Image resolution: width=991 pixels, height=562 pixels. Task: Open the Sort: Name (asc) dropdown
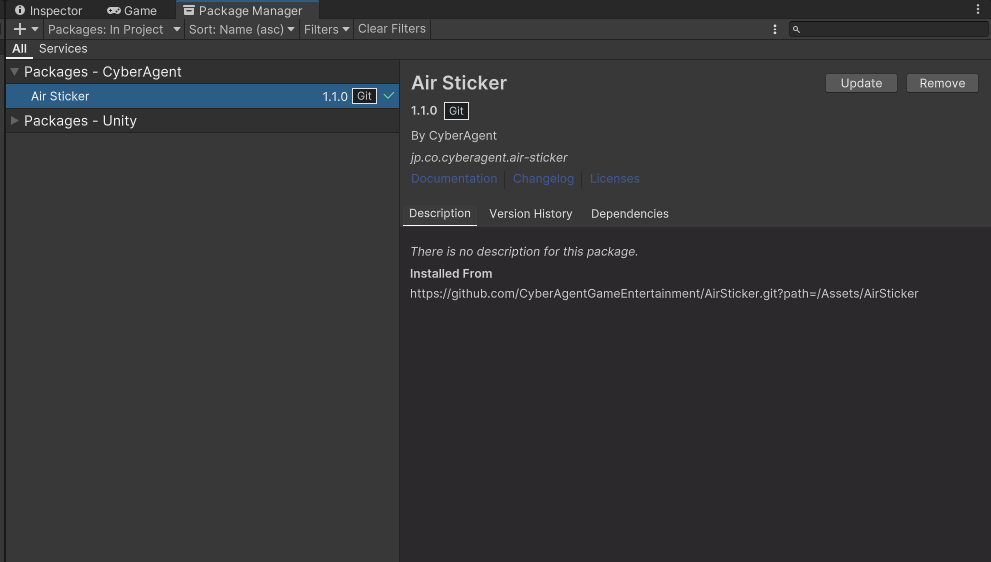[241, 29]
